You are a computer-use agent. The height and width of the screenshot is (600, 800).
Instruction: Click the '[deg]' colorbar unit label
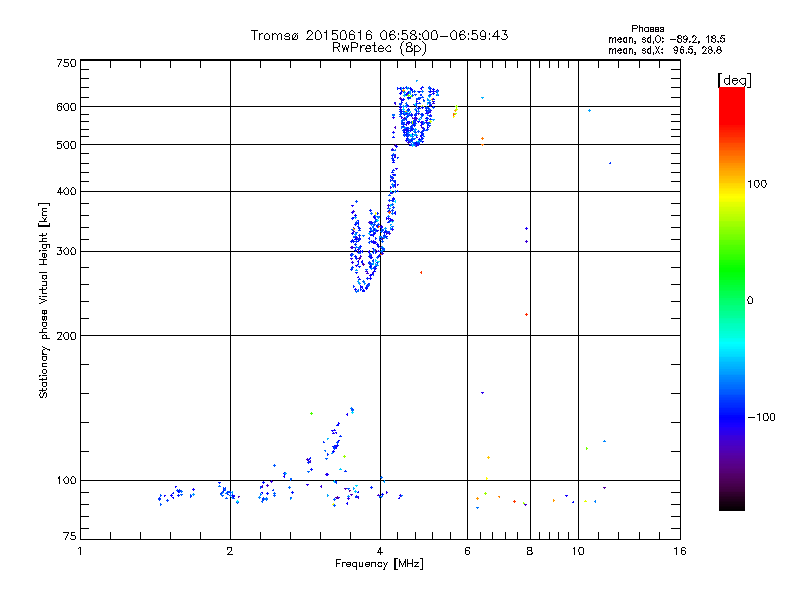point(734,80)
